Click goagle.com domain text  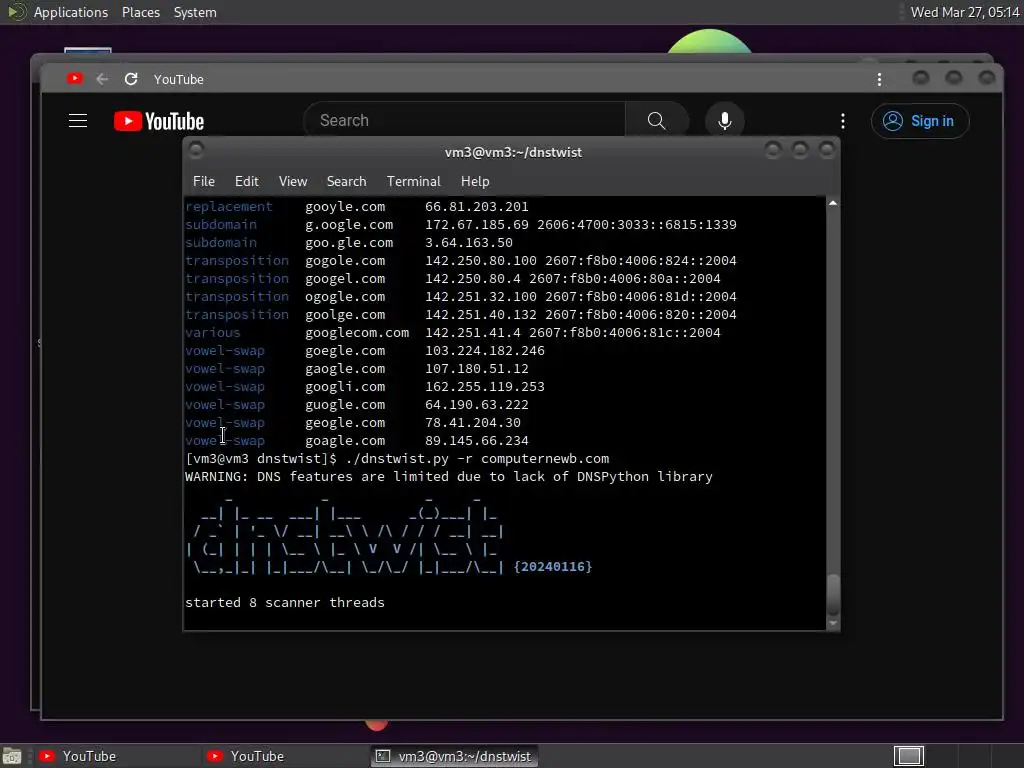tap(345, 441)
